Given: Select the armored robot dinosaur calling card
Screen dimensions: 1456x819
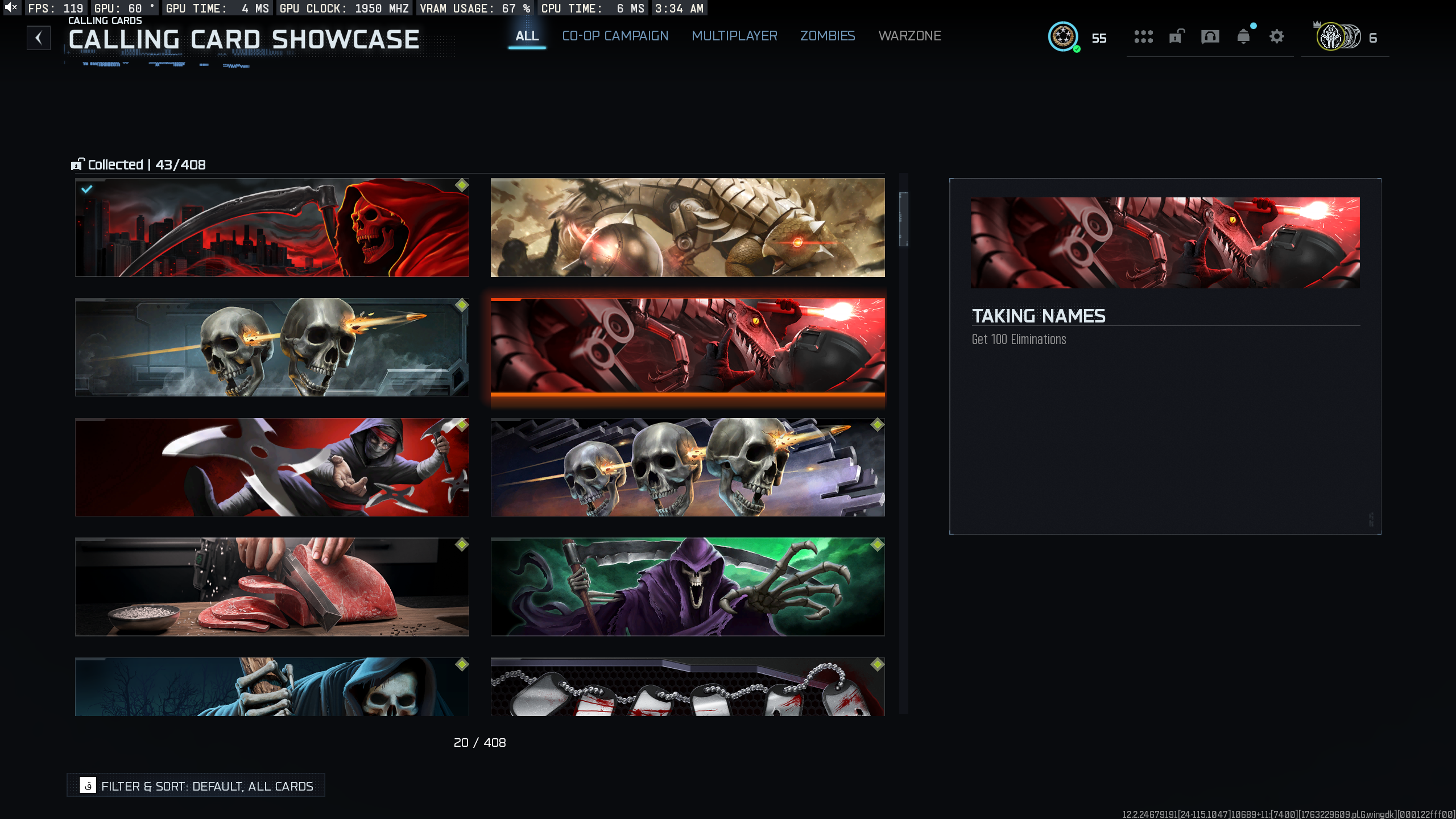Looking at the screenshot, I should [688, 227].
